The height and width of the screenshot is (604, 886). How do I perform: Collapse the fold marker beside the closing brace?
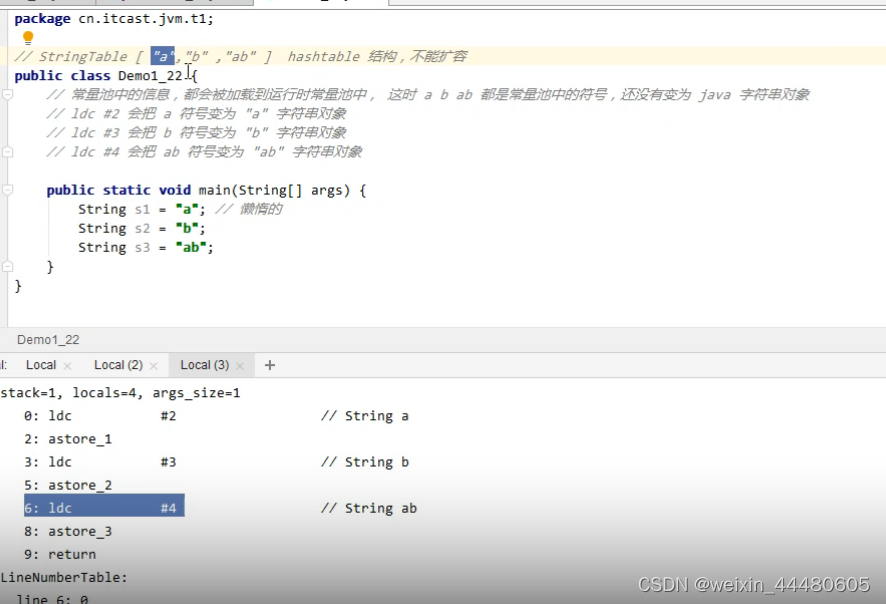click(8, 265)
